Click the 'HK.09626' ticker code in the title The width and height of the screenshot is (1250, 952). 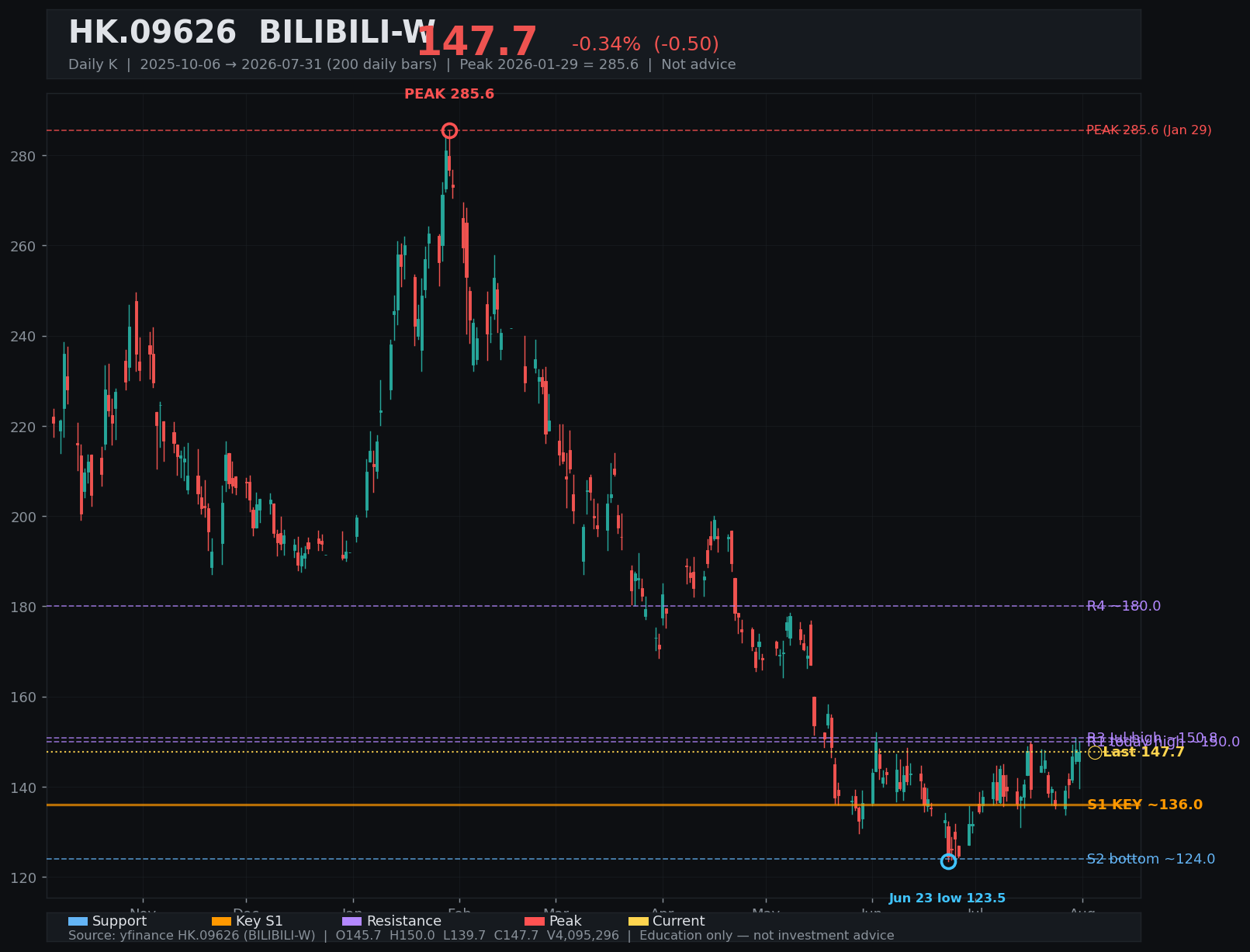click(152, 33)
